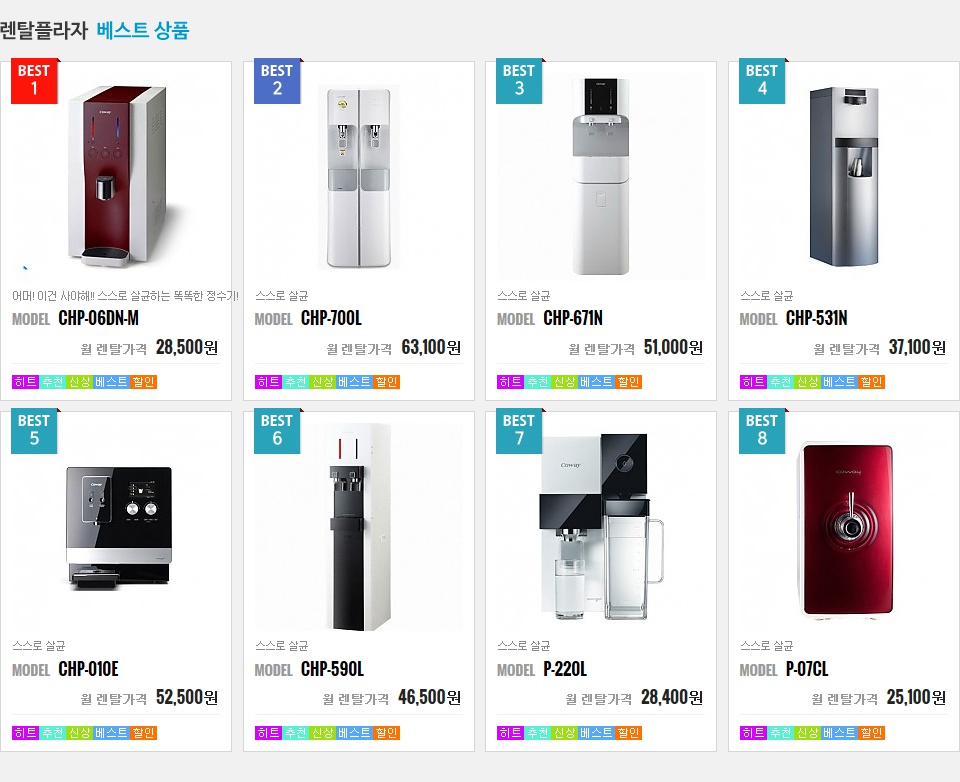Viewport: 960px width, 782px height.
Task: Click the BEST 8 ribbon badge
Action: (x=762, y=431)
